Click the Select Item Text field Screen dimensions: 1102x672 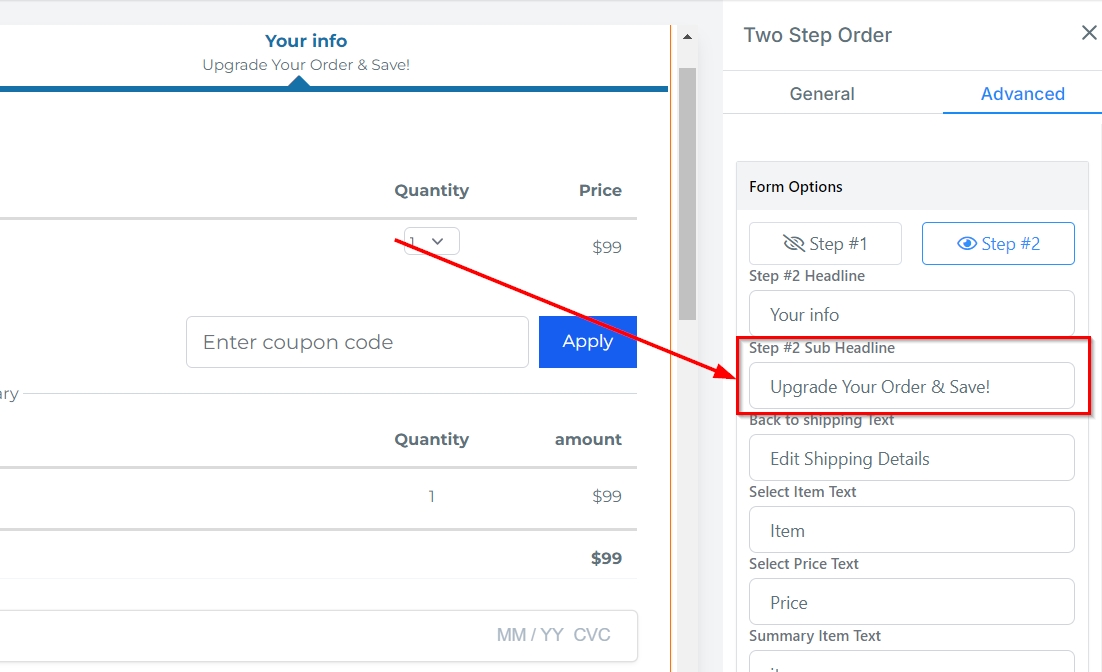pos(911,530)
